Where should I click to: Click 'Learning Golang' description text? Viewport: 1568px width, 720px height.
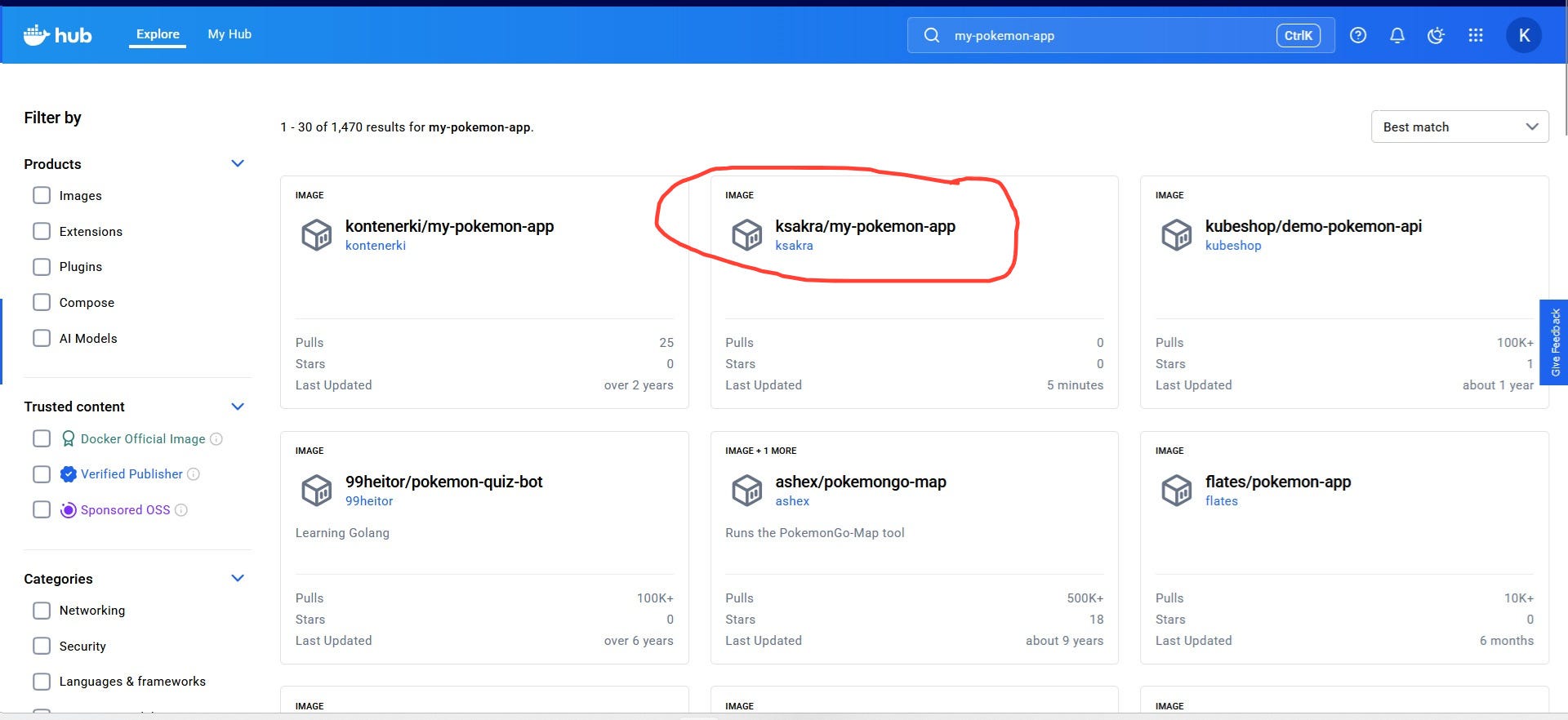click(342, 533)
